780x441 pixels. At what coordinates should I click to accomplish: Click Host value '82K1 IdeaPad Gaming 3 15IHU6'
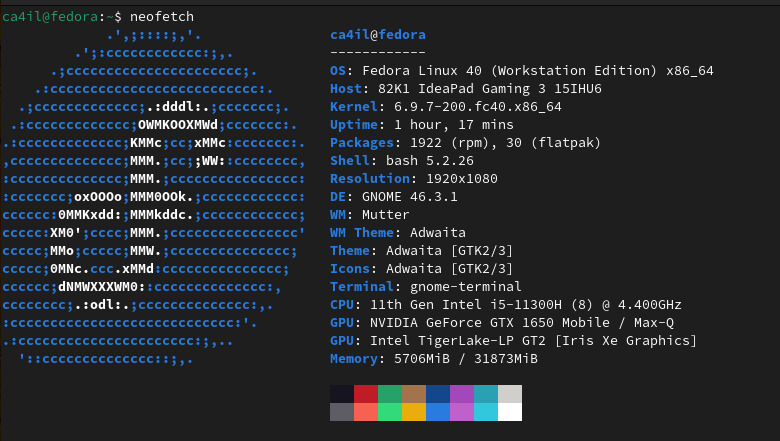tap(489, 88)
